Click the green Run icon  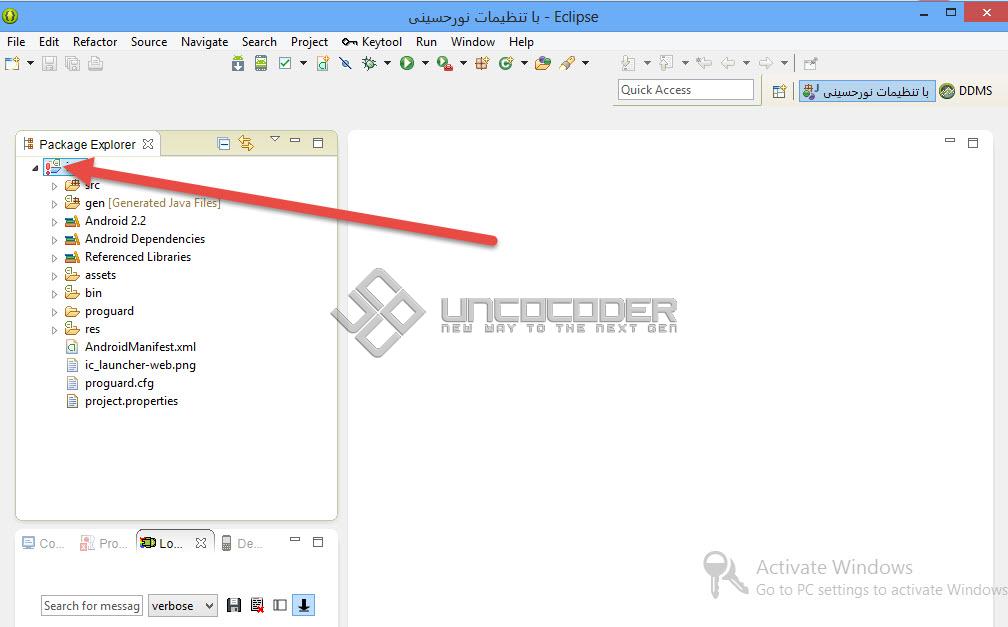coord(407,63)
